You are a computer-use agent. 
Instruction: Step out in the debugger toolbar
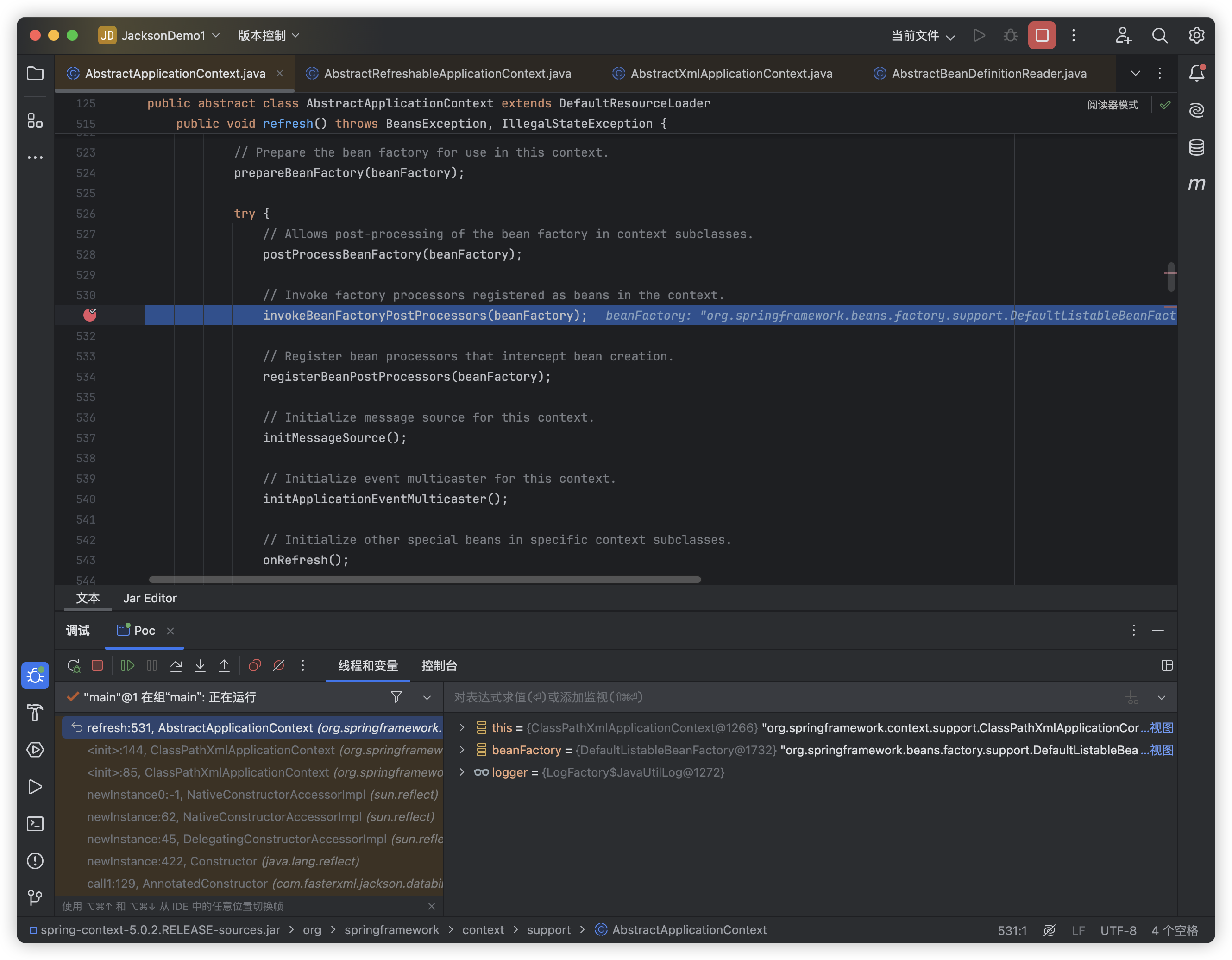[x=224, y=666]
